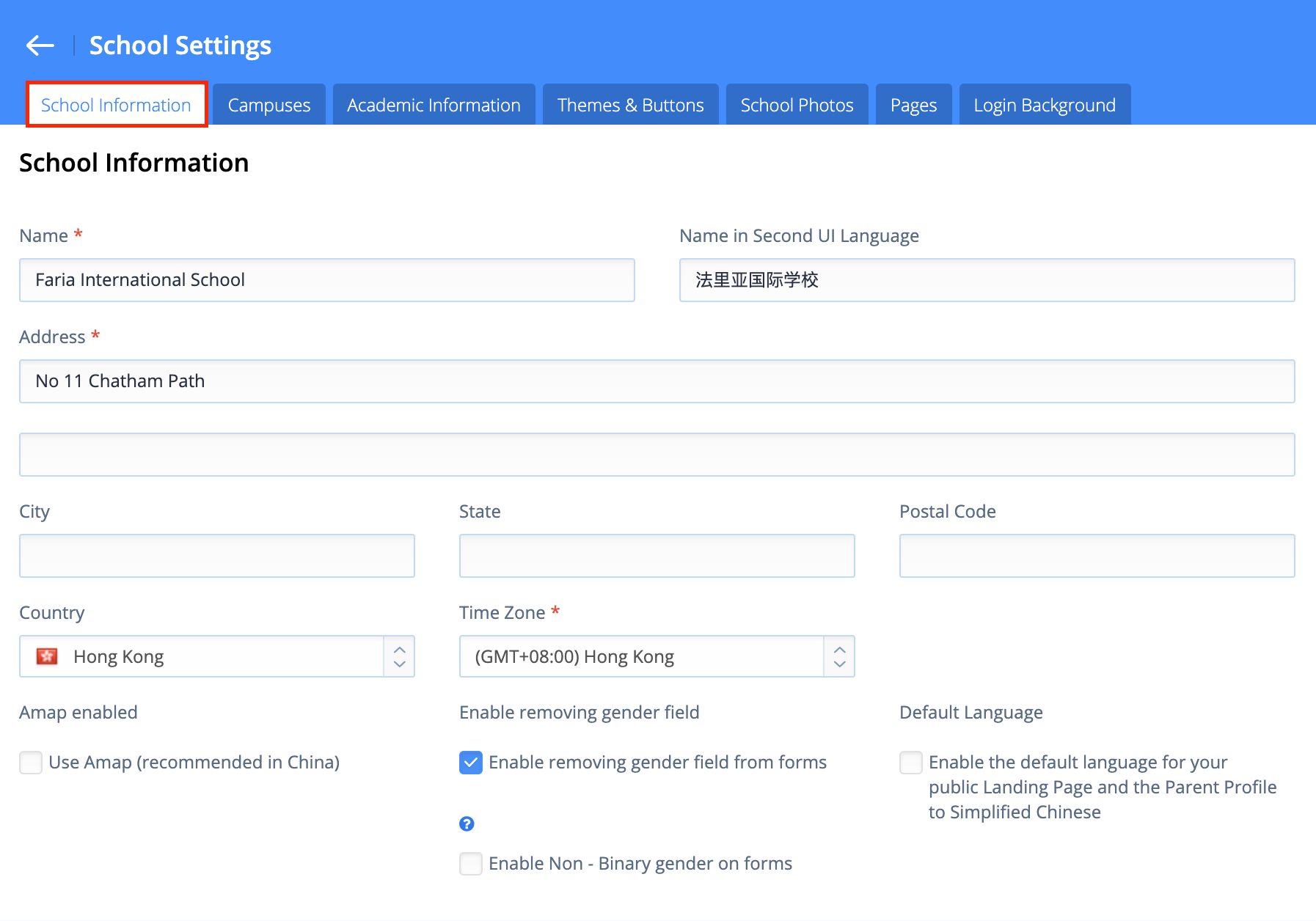Viewport: 1316px width, 921px height.
Task: Click the Postal Code input field
Action: coord(1097,556)
